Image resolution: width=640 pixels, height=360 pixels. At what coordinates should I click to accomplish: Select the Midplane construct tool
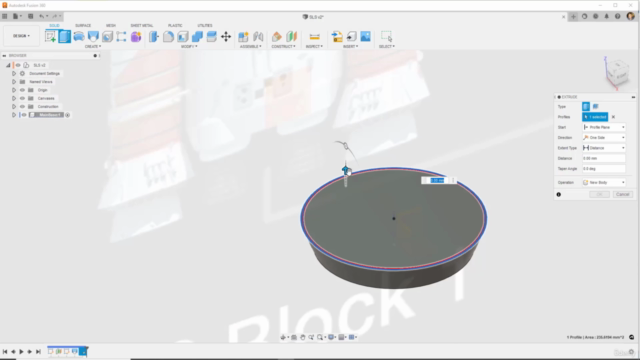point(291,36)
